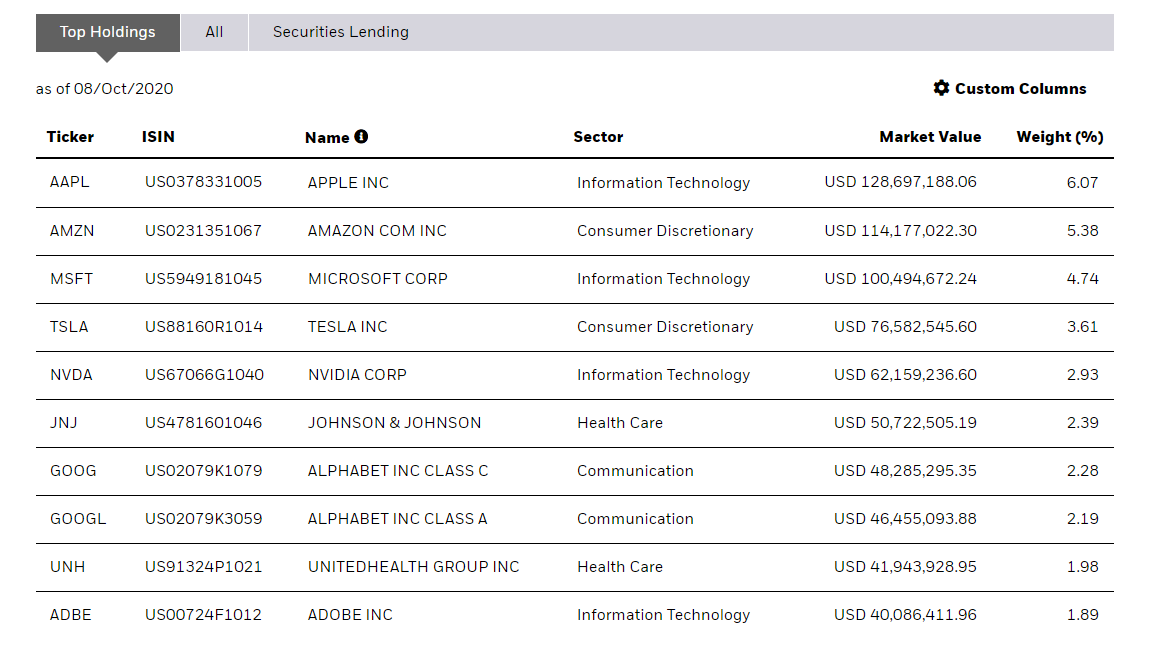Screen dimensions: 1149x659
Task: Click the JOHNSON & JOHNSON name cell
Action: pyautogui.click(x=394, y=423)
